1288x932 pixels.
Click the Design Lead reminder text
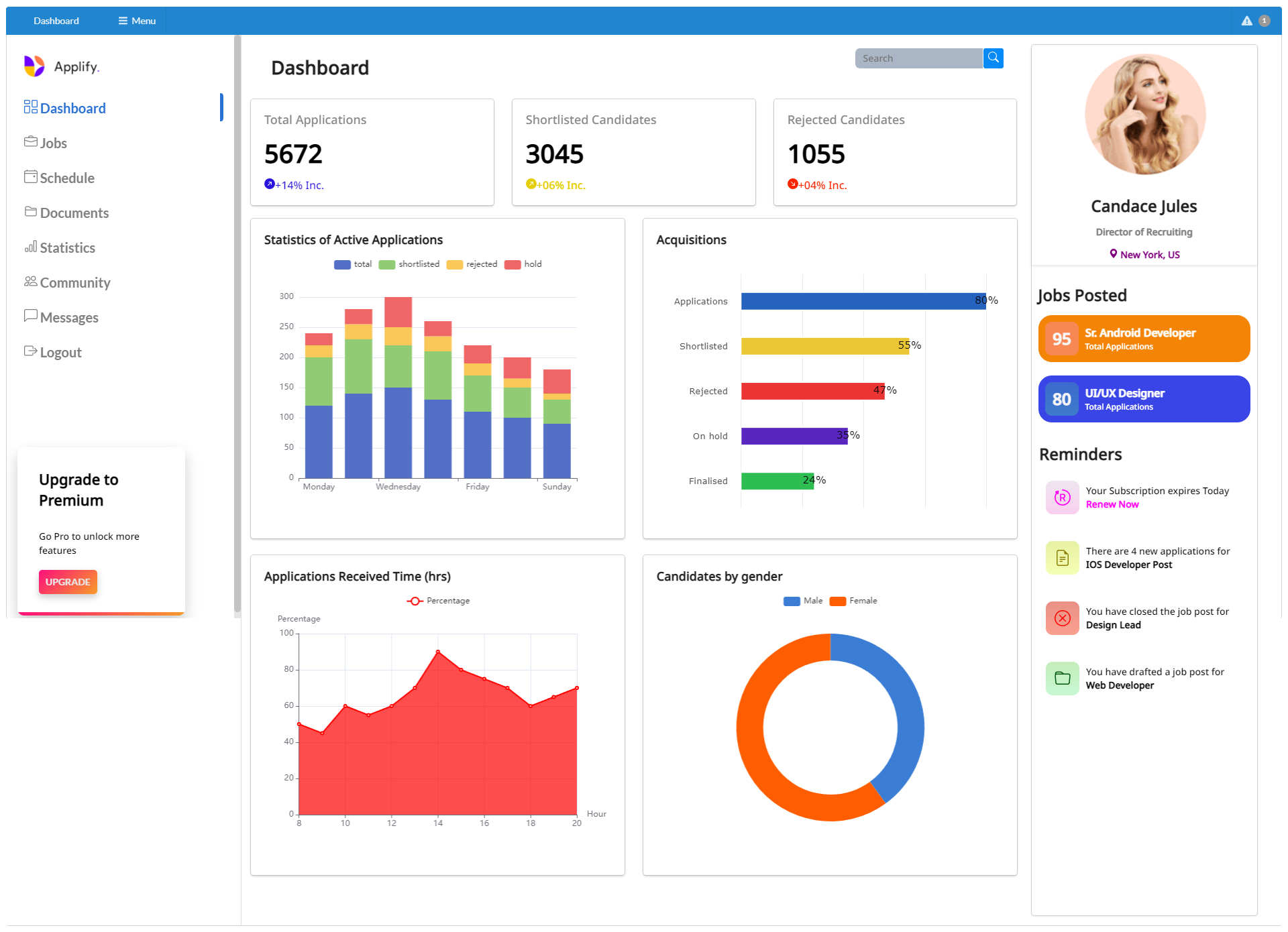point(1114,625)
